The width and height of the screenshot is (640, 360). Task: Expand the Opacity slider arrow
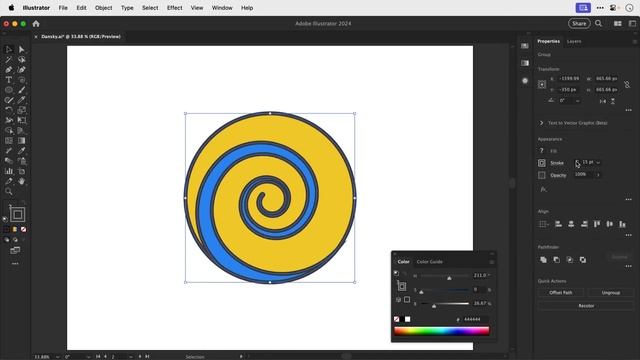coord(598,175)
